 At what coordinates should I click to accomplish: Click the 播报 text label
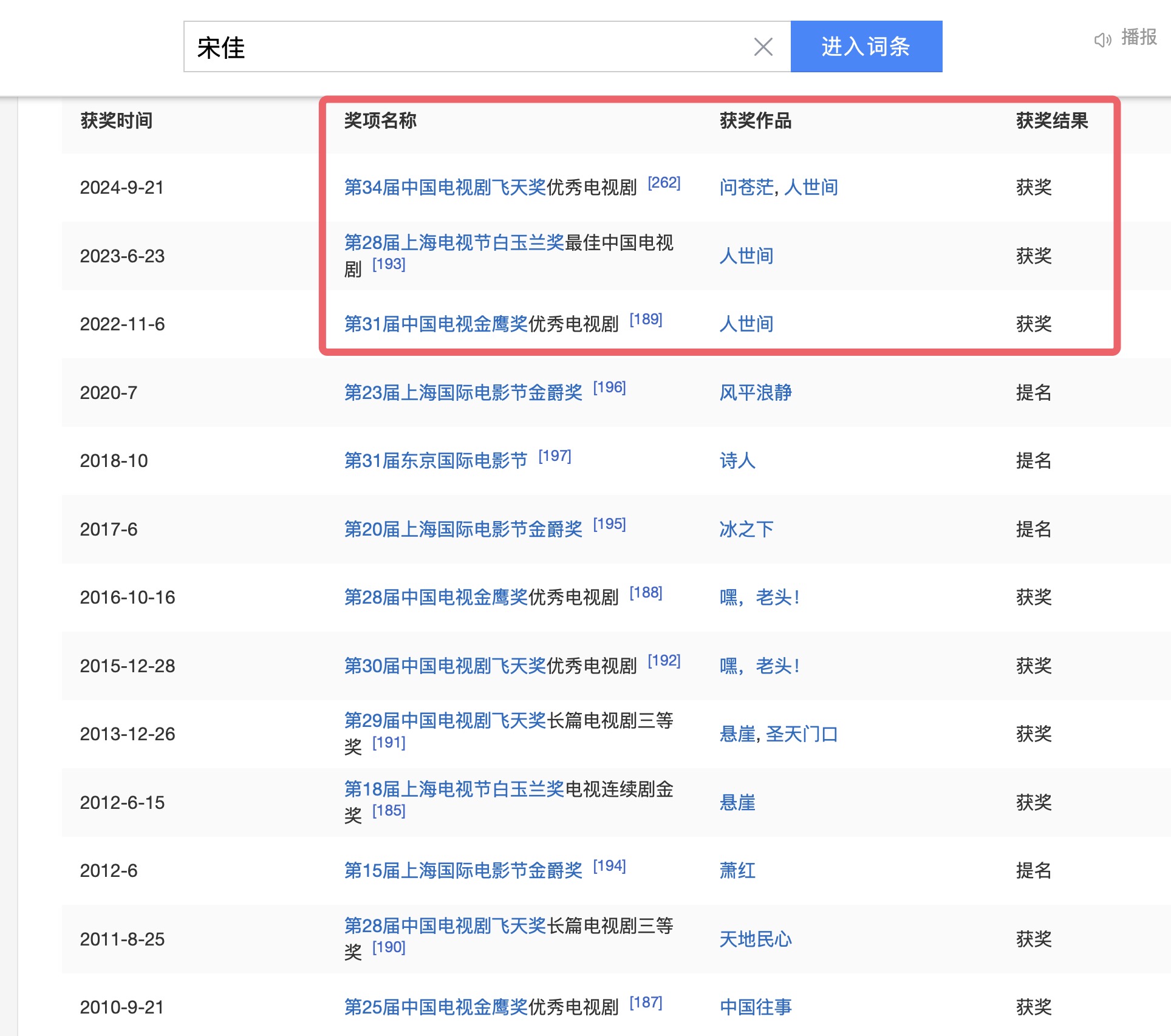click(1139, 38)
